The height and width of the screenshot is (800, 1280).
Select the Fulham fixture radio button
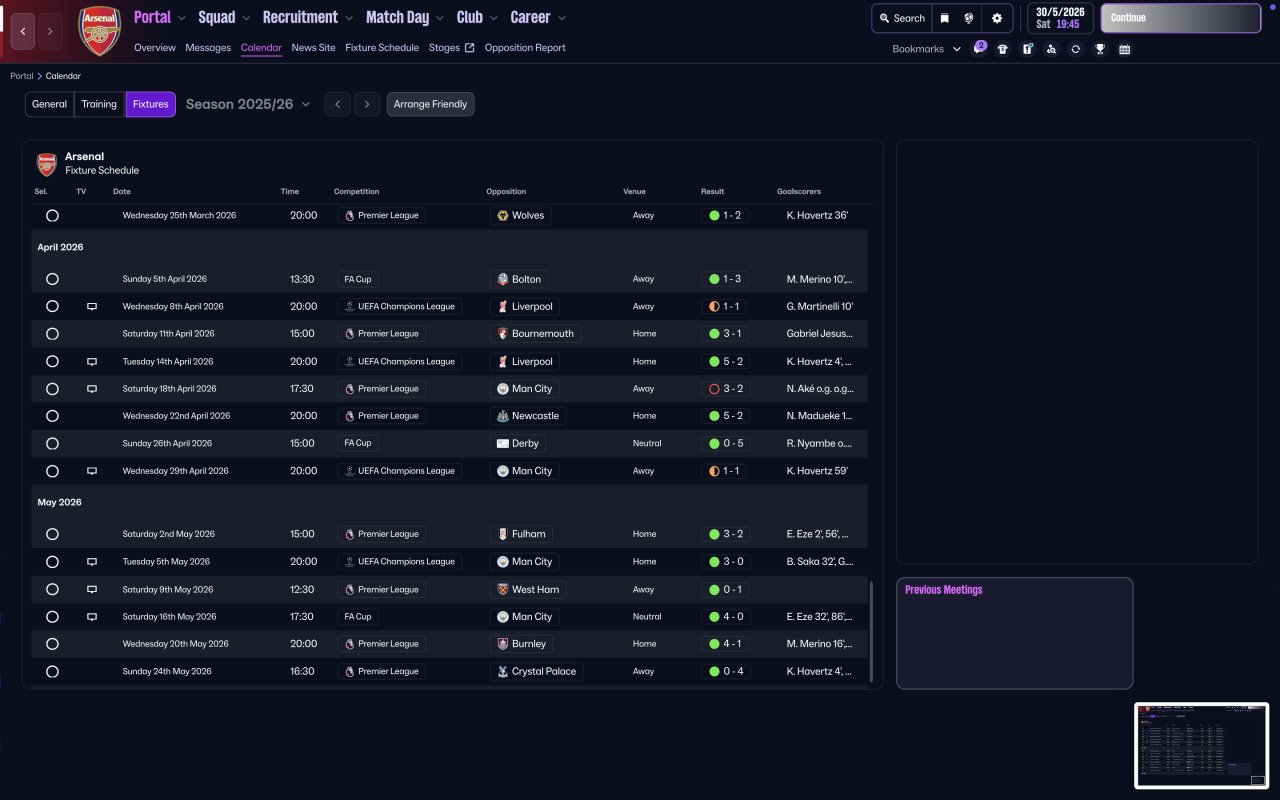tap(52, 534)
